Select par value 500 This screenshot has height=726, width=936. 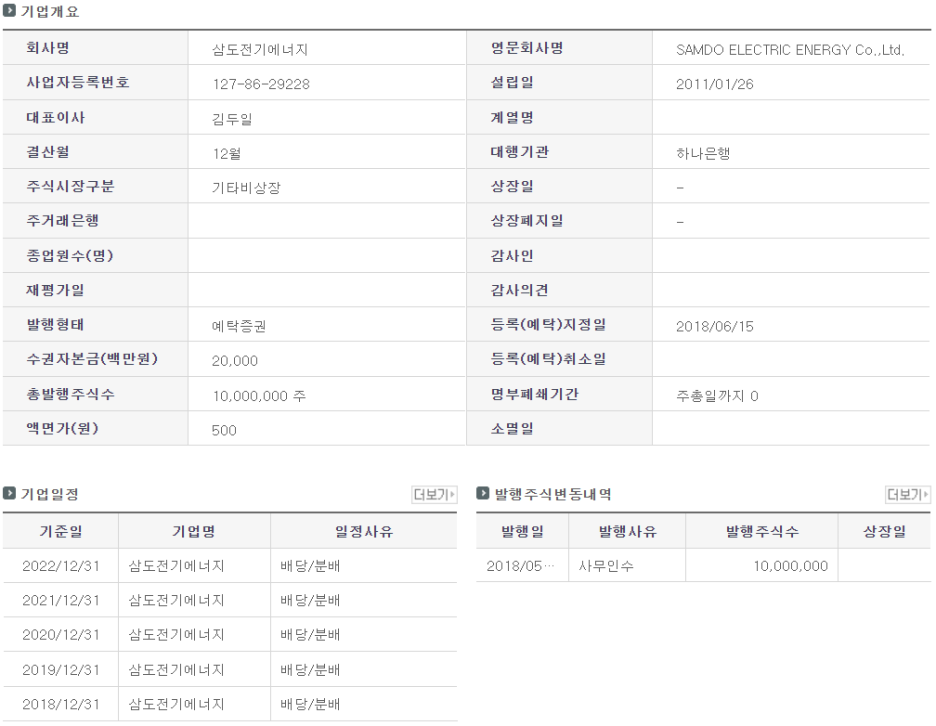coord(224,430)
